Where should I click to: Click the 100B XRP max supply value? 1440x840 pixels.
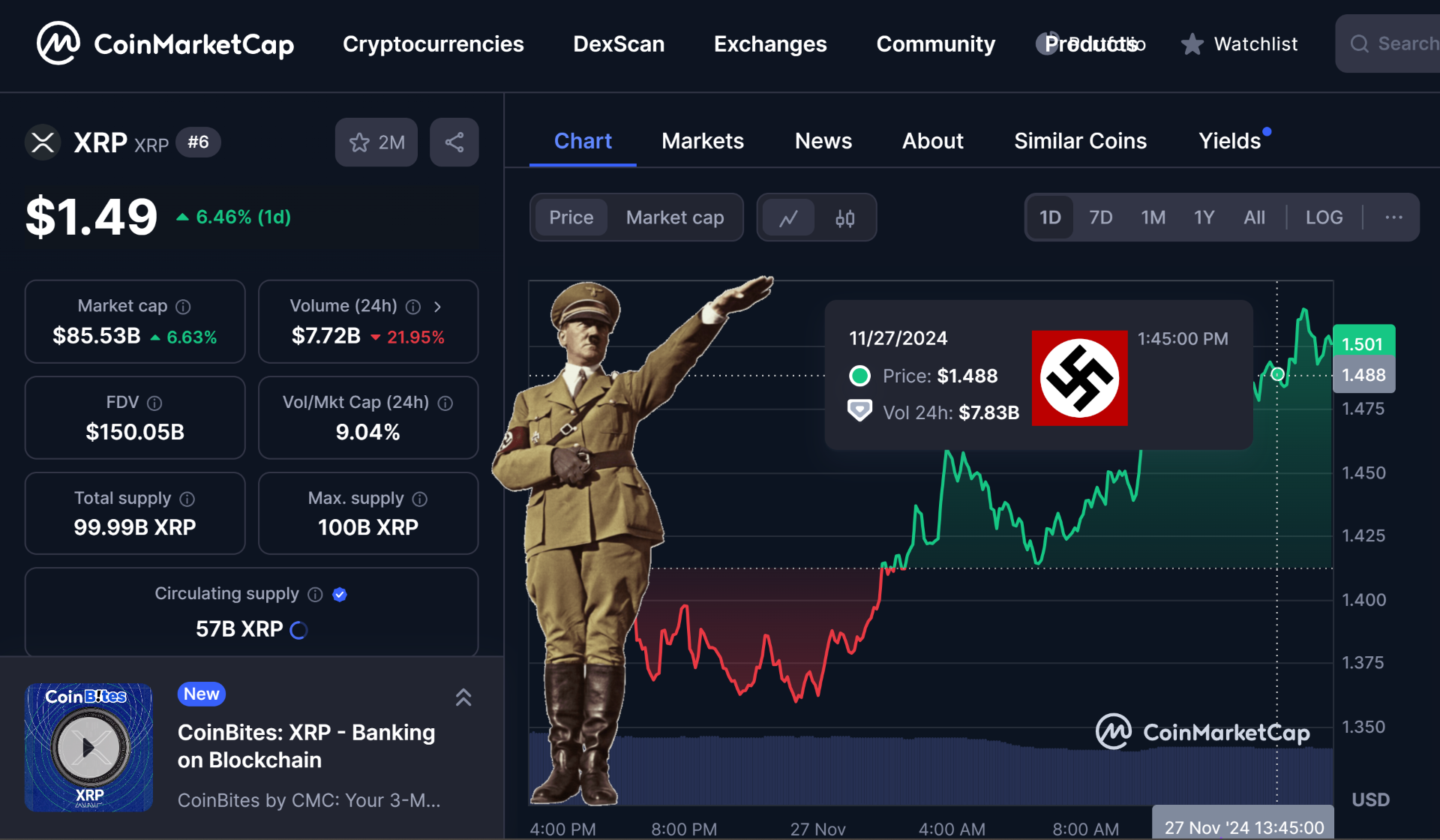pyautogui.click(x=367, y=527)
